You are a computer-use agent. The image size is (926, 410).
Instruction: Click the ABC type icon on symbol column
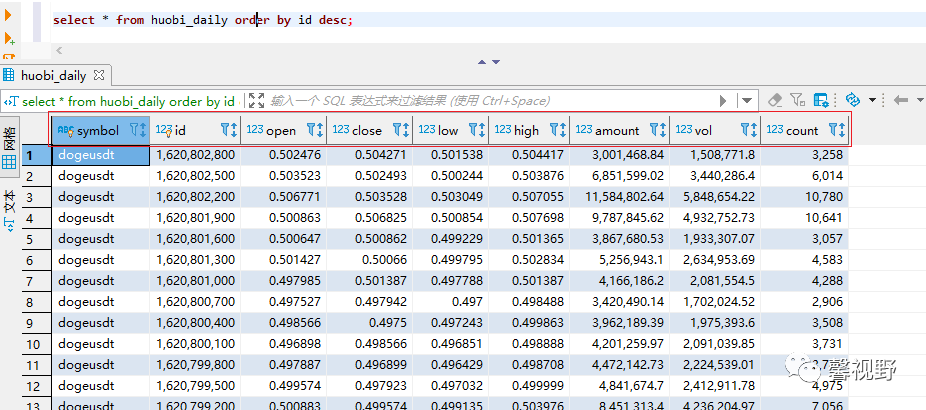pyautogui.click(x=66, y=131)
